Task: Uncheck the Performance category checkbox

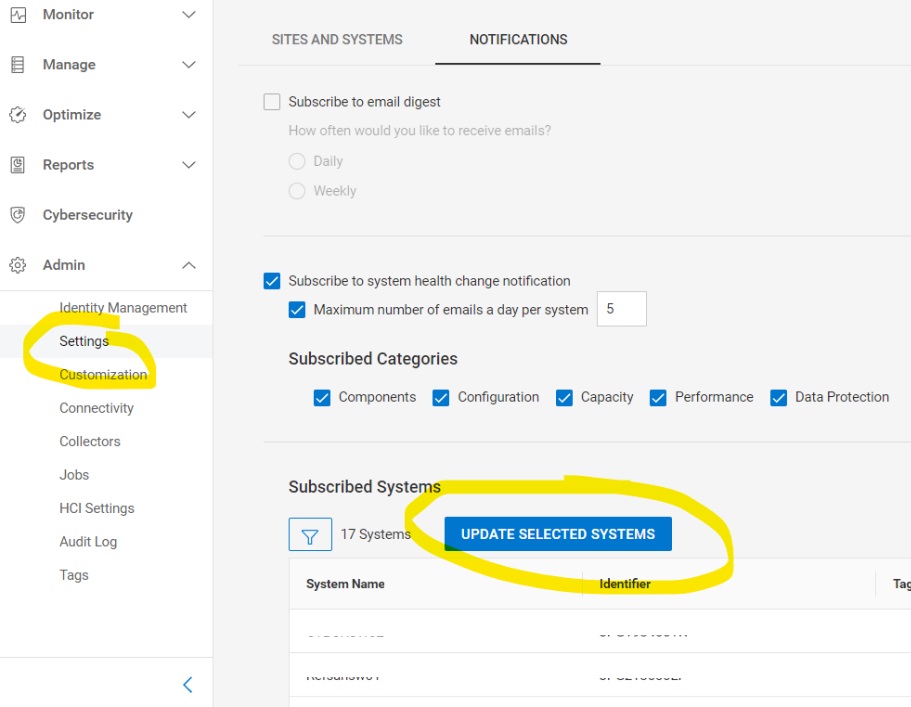Action: pyautogui.click(x=658, y=398)
